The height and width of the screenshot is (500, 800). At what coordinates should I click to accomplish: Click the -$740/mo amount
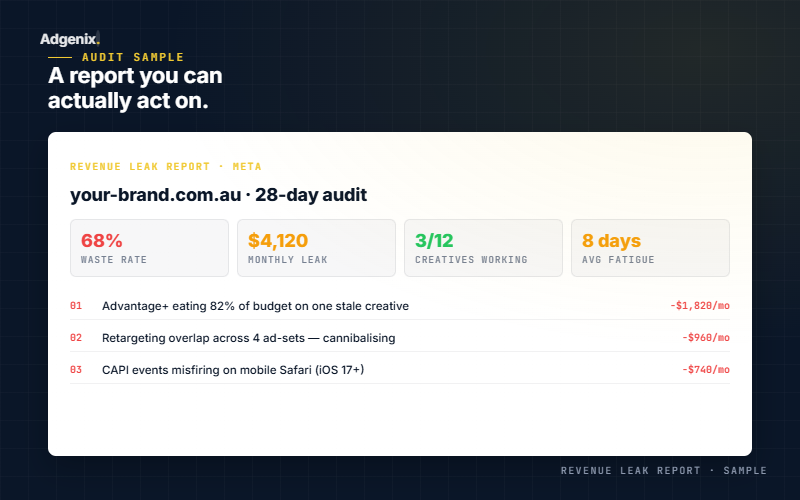point(706,369)
